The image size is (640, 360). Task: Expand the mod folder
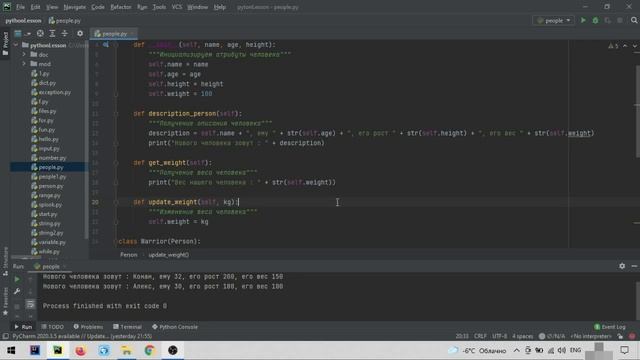point(24,64)
